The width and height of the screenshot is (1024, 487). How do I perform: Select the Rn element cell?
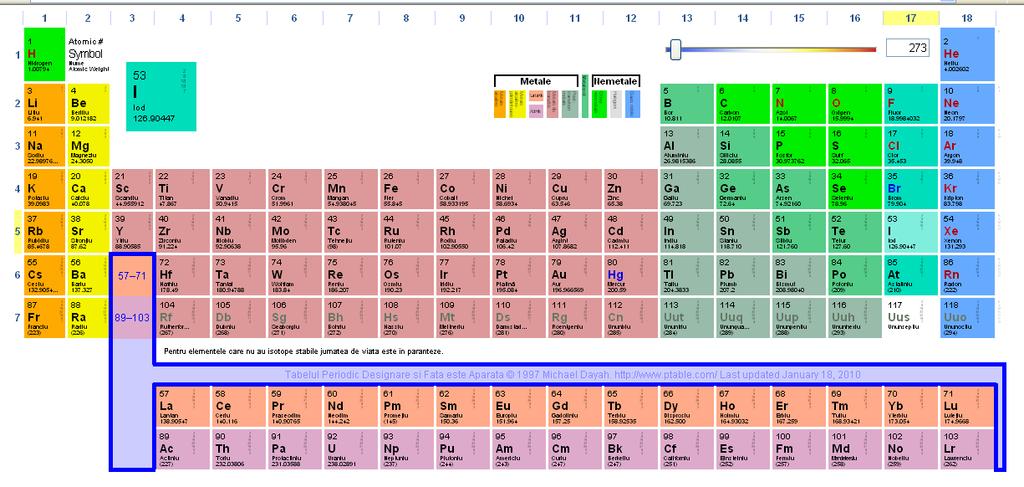(x=967, y=275)
